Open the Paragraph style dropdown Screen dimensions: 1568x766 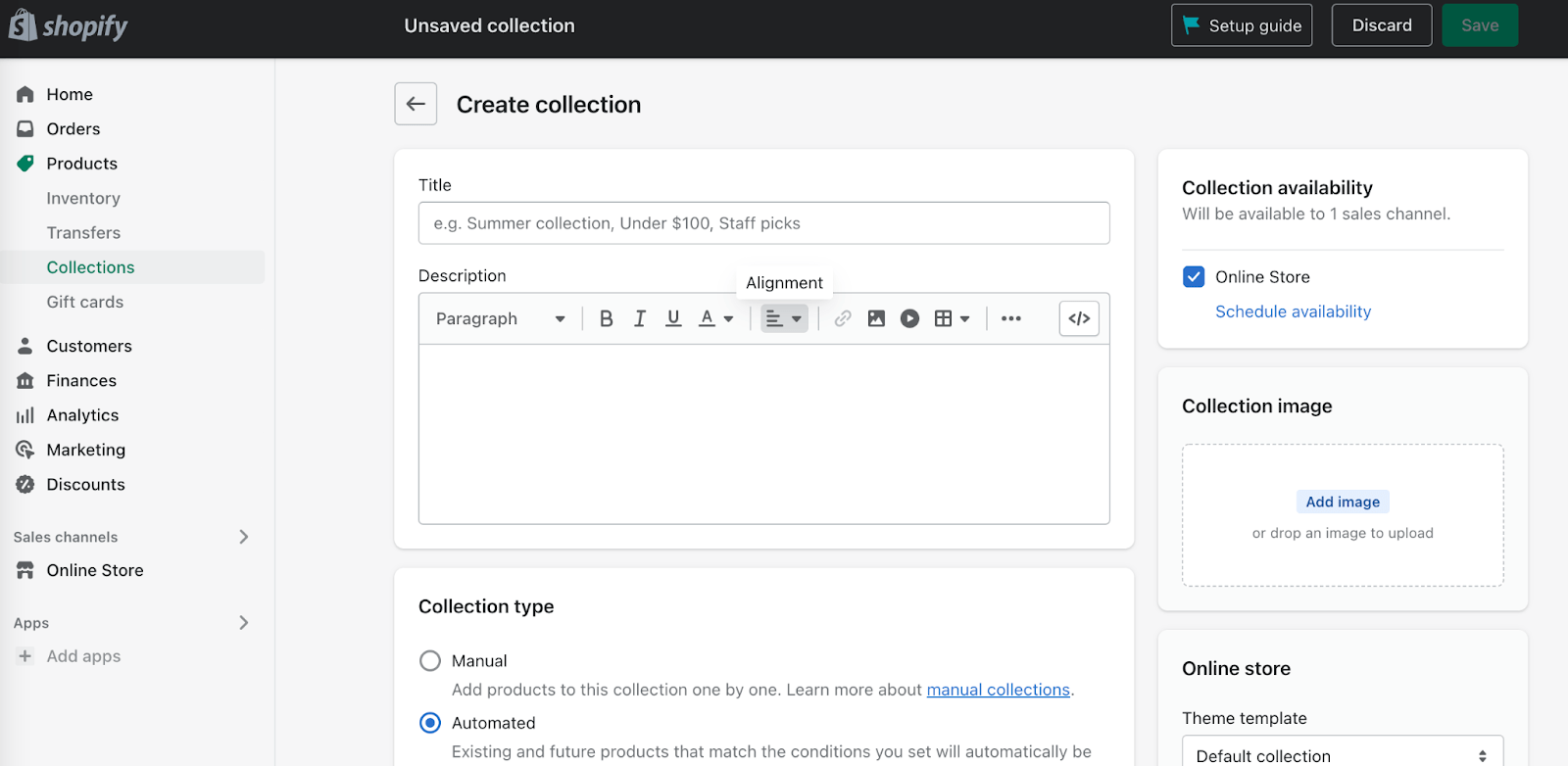(x=500, y=318)
